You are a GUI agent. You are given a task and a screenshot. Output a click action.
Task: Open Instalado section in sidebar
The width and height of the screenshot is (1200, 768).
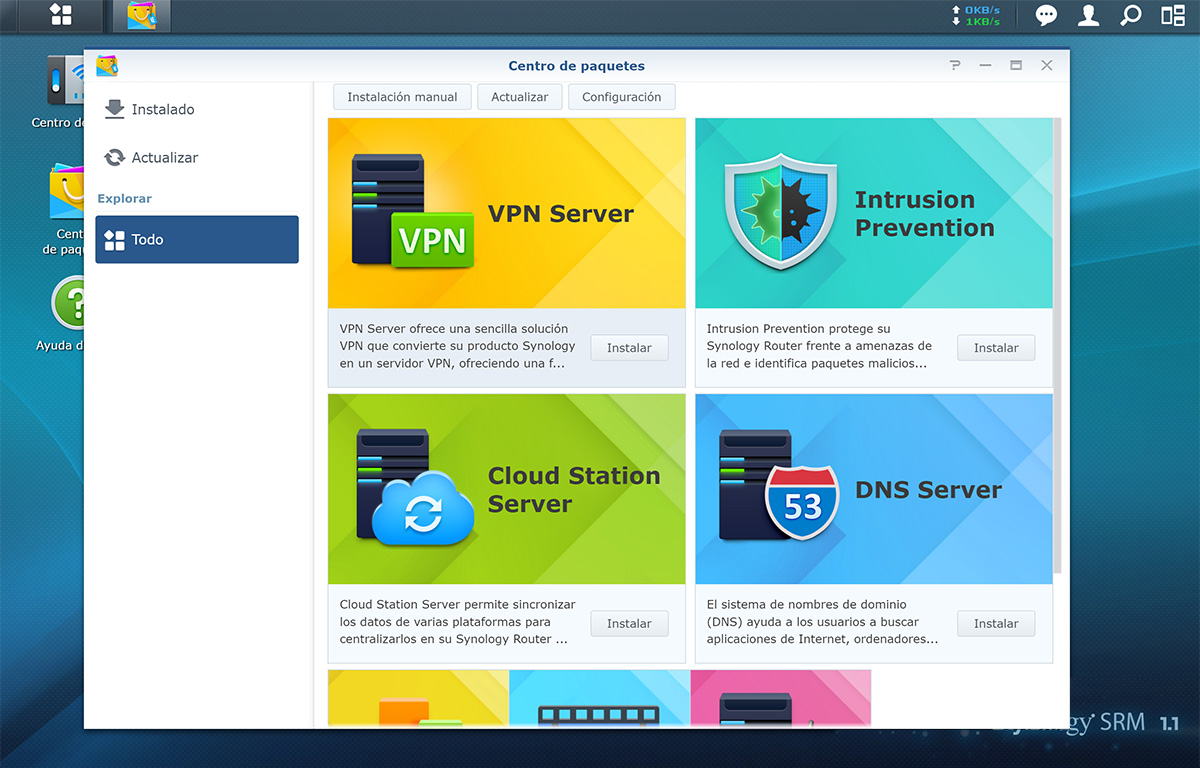coord(197,109)
